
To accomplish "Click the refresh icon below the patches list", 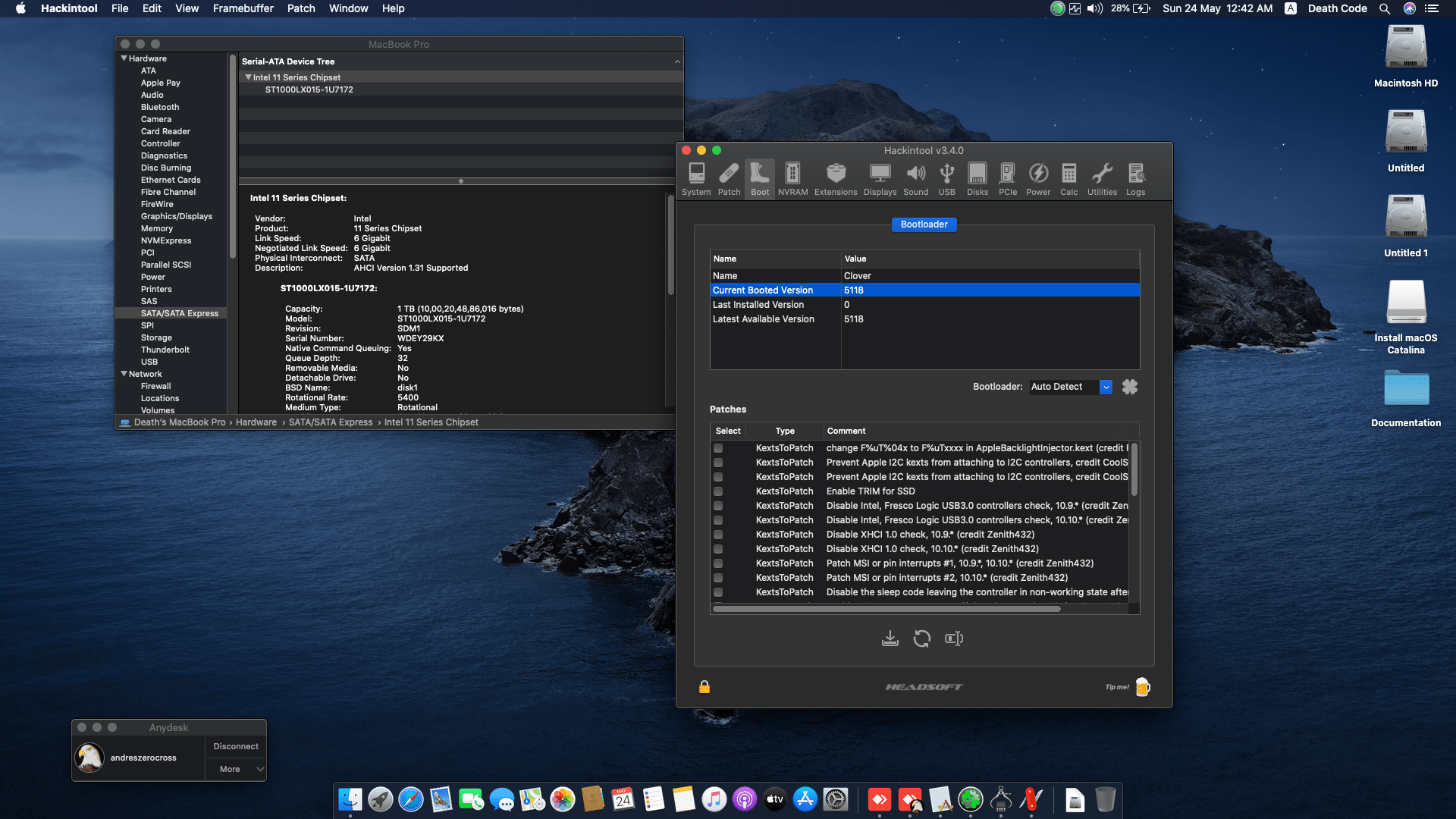I will [922, 639].
